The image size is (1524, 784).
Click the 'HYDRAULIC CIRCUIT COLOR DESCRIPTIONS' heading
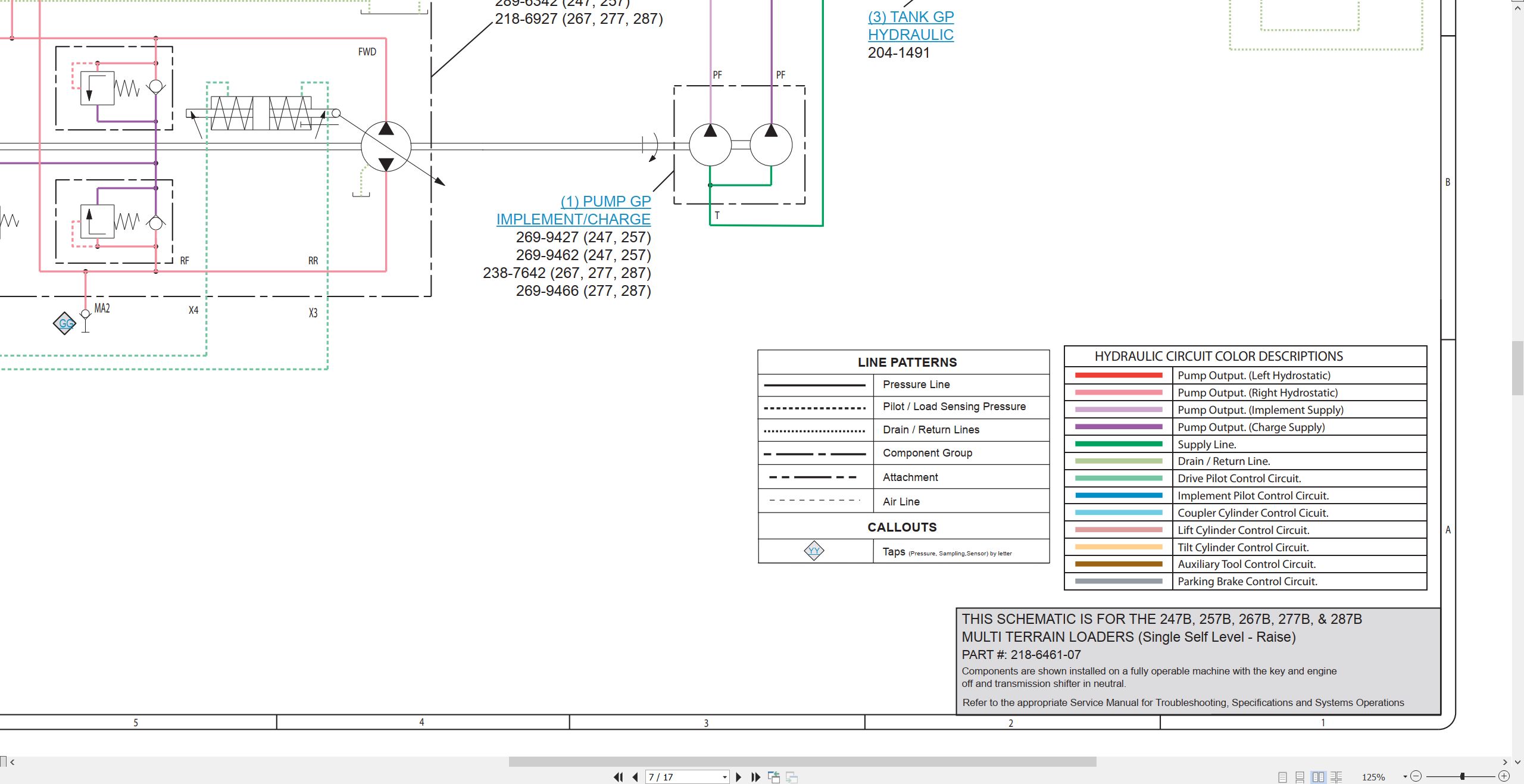tap(1219, 356)
